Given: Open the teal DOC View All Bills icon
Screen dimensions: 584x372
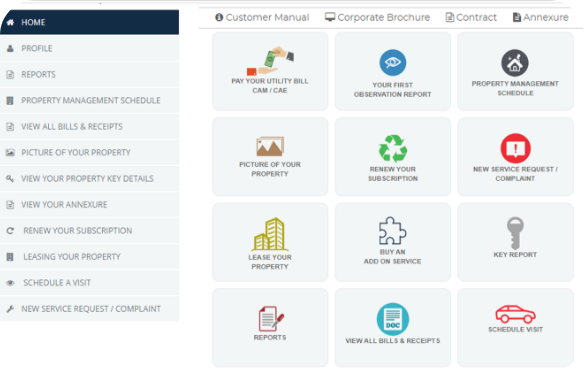Looking at the screenshot, I should tap(393, 319).
